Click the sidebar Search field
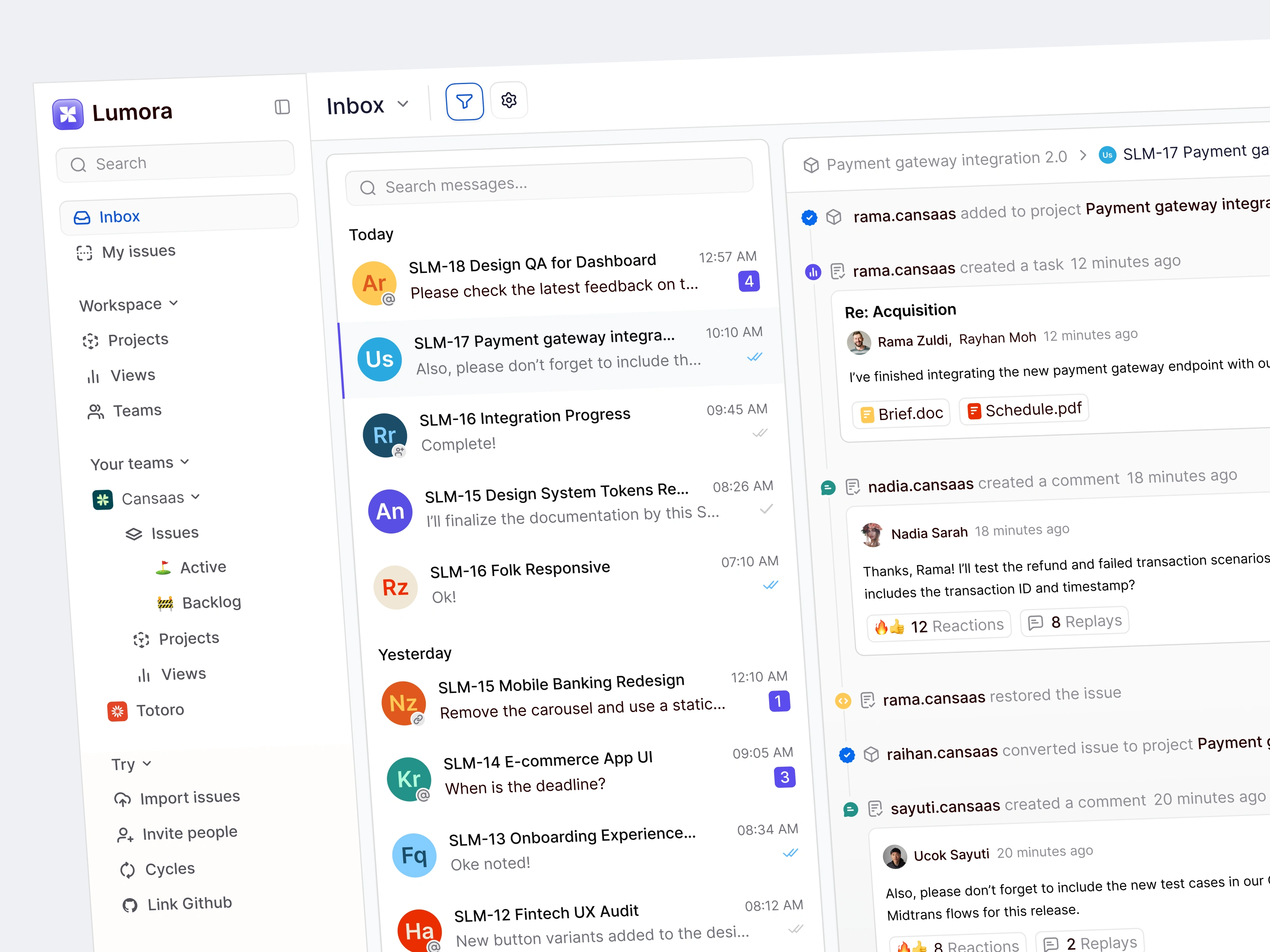The width and height of the screenshot is (1270, 952). click(176, 162)
